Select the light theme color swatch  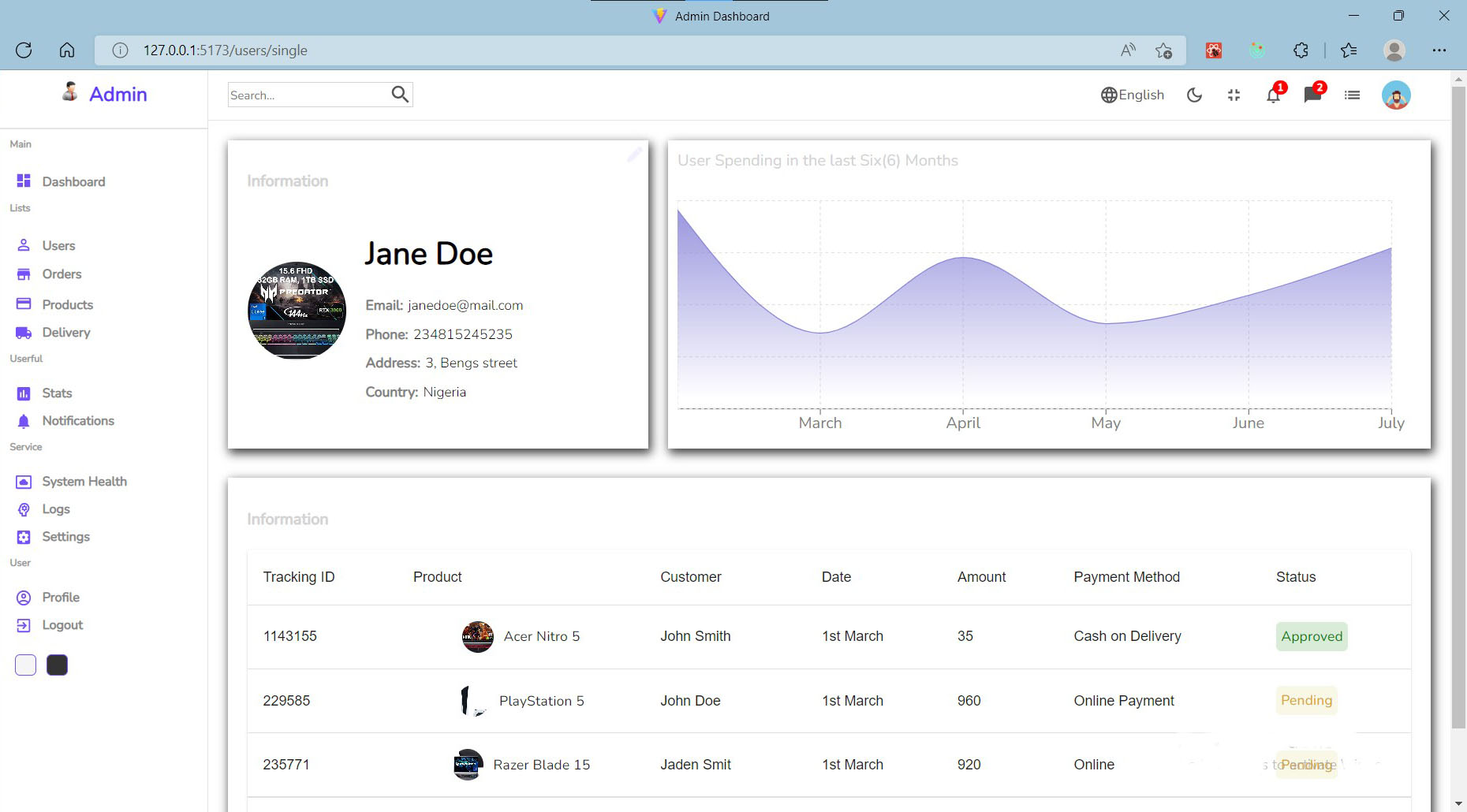tap(25, 665)
